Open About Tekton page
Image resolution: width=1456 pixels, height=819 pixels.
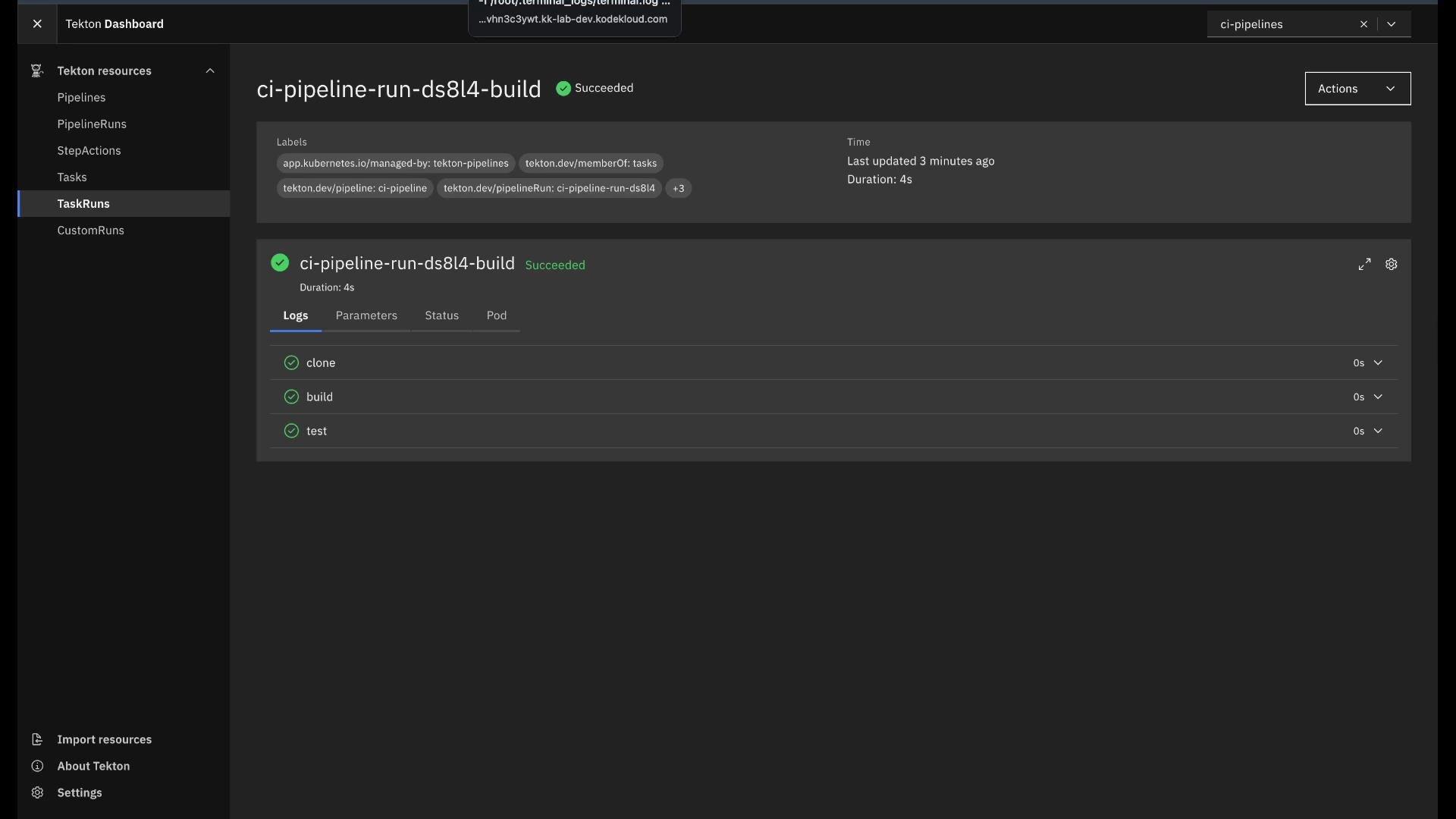pyautogui.click(x=93, y=766)
